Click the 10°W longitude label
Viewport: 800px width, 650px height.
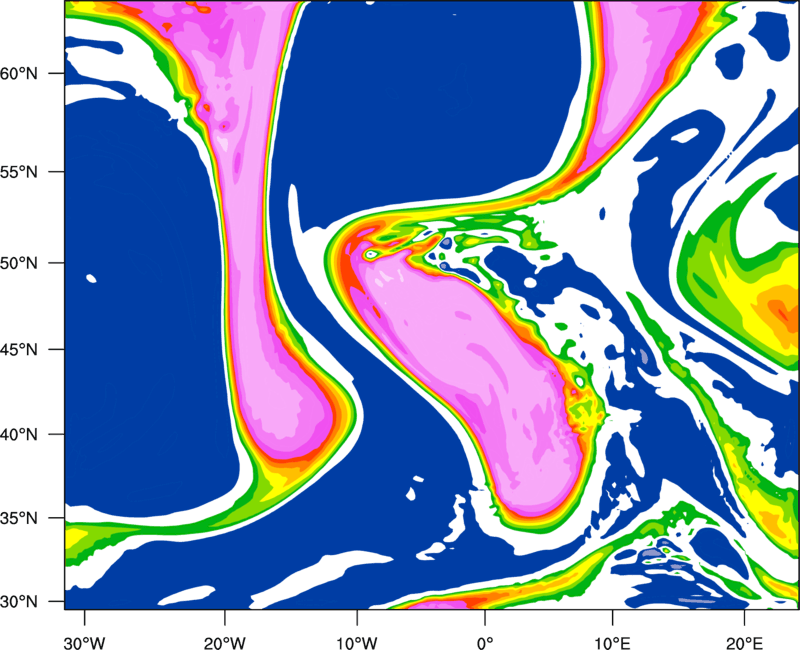356,642
